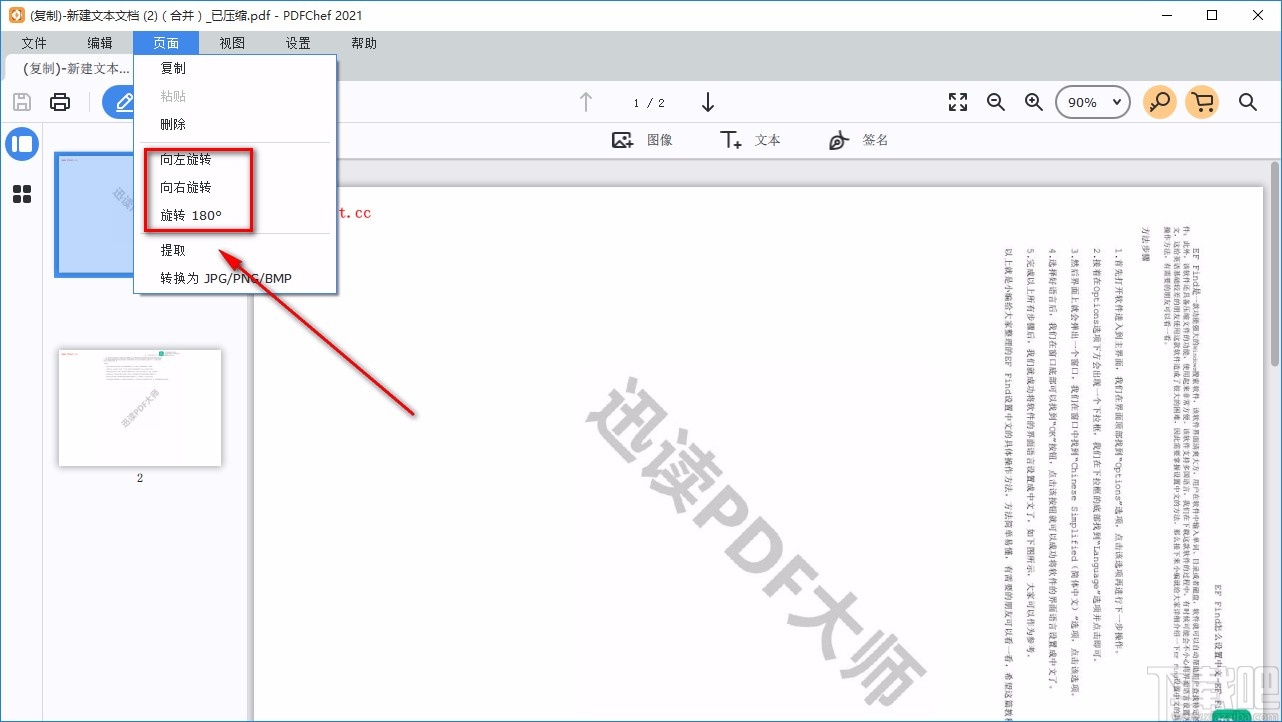Zoom out with the minus magnifier

pyautogui.click(x=995, y=101)
